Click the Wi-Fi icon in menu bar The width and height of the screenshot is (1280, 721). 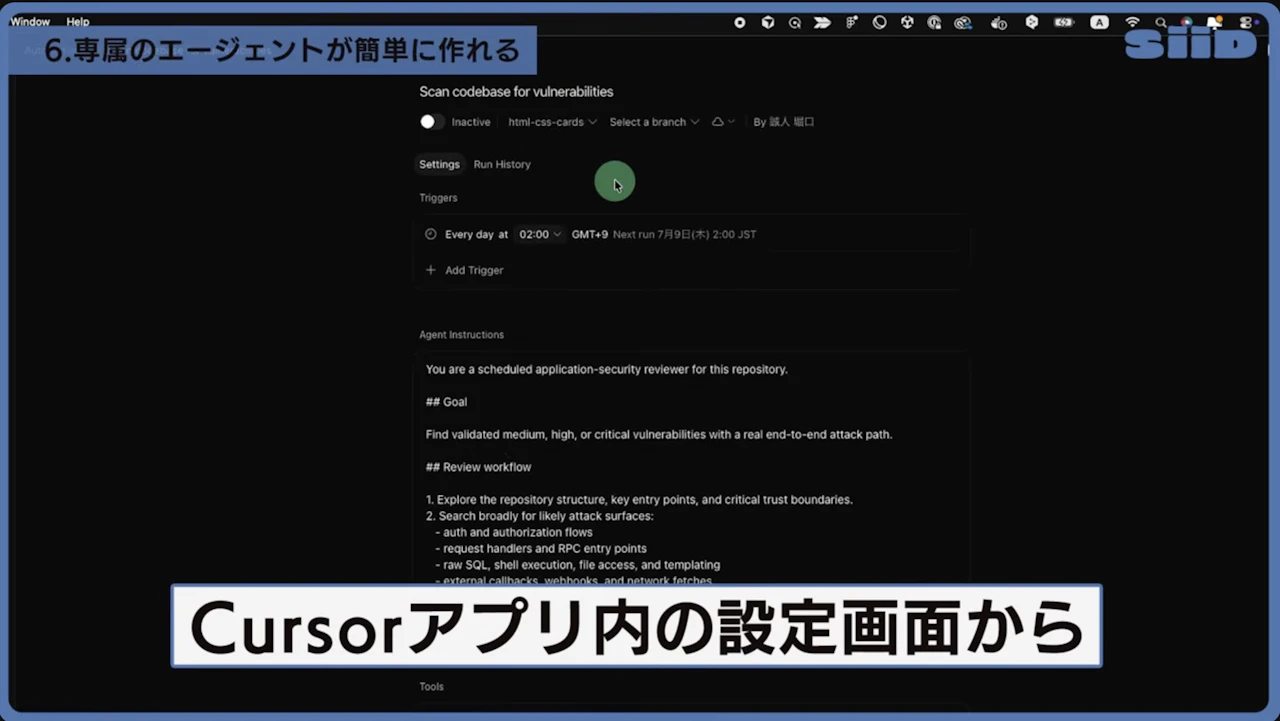[x=1132, y=22]
